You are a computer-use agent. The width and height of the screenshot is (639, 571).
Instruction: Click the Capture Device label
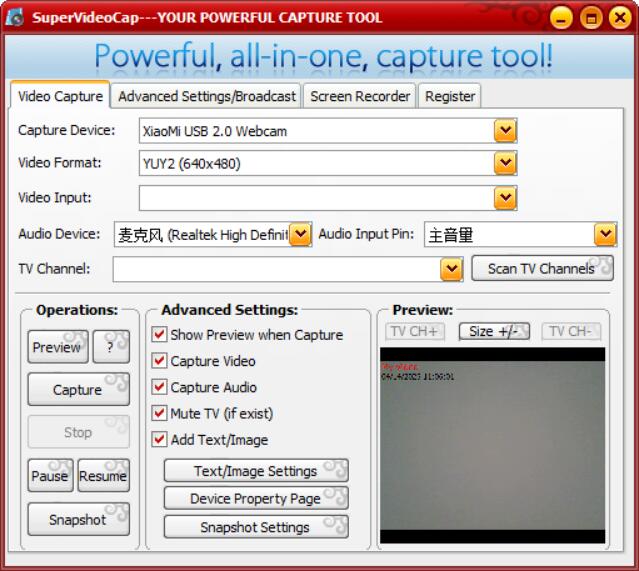[x=66, y=130]
